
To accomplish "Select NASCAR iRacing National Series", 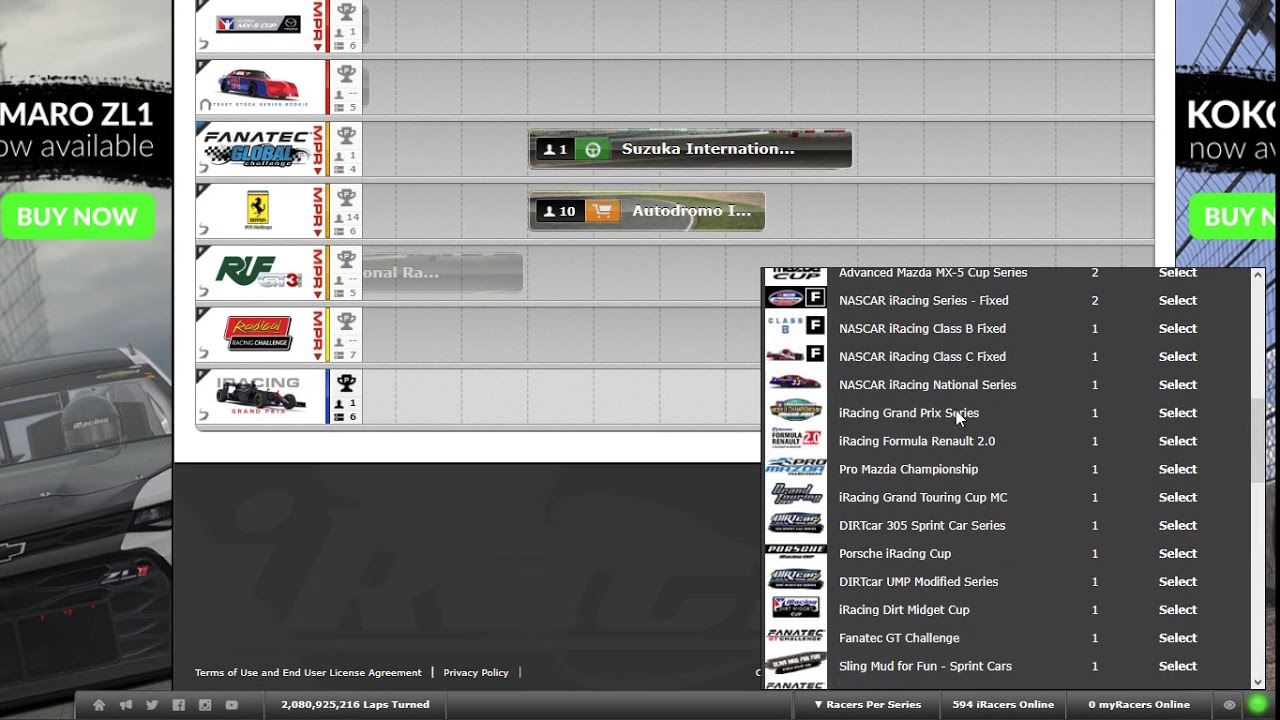I will coord(1177,384).
